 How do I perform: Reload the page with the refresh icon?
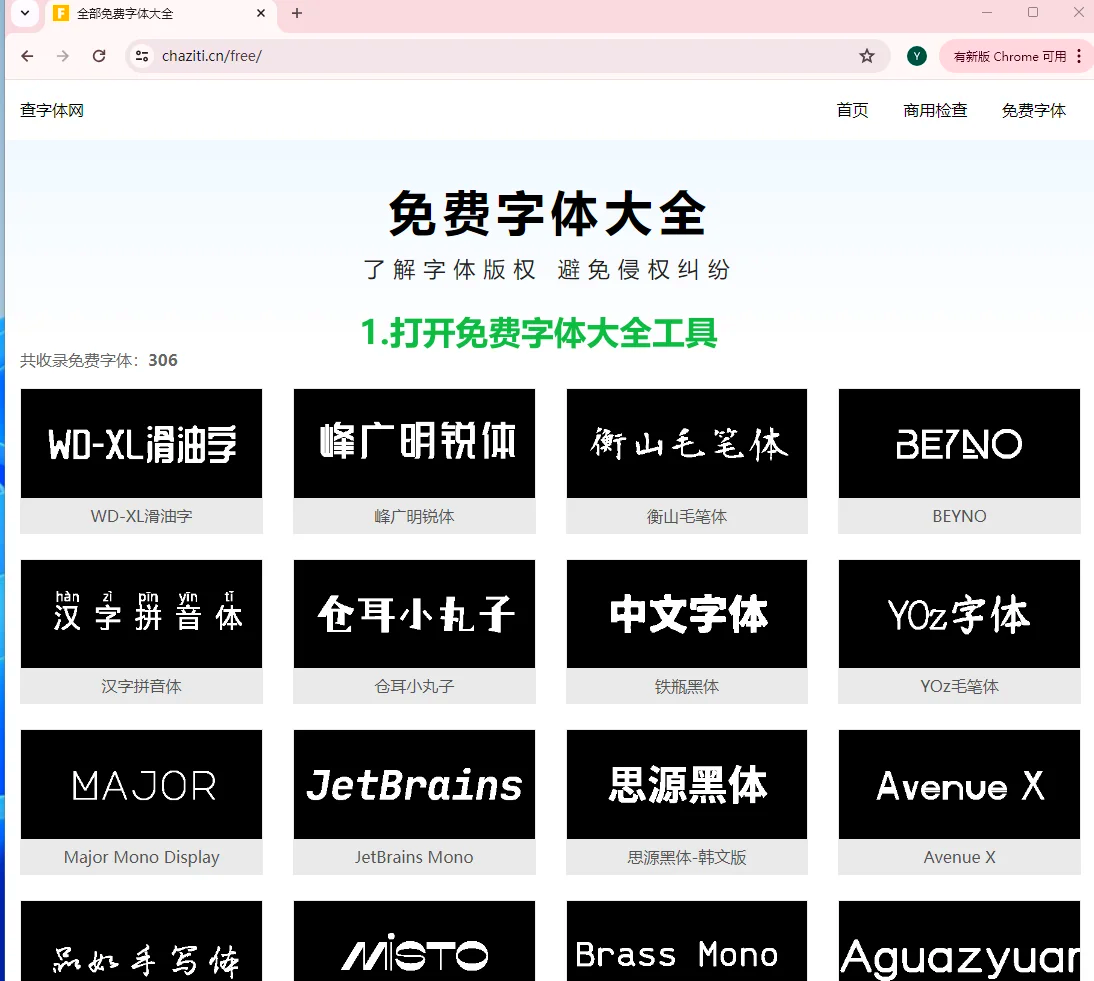coord(98,56)
